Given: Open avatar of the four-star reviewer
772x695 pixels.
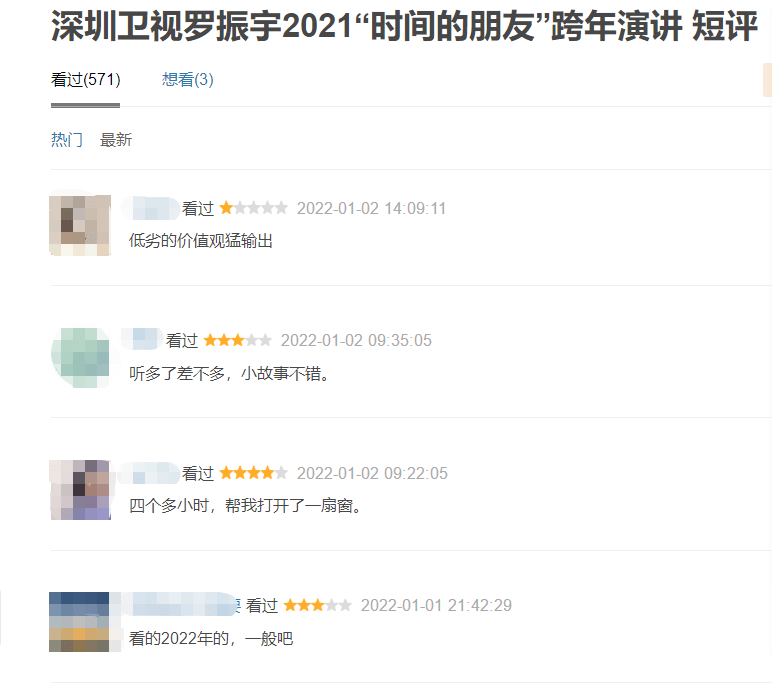Looking at the screenshot, I should pyautogui.click(x=81, y=490).
